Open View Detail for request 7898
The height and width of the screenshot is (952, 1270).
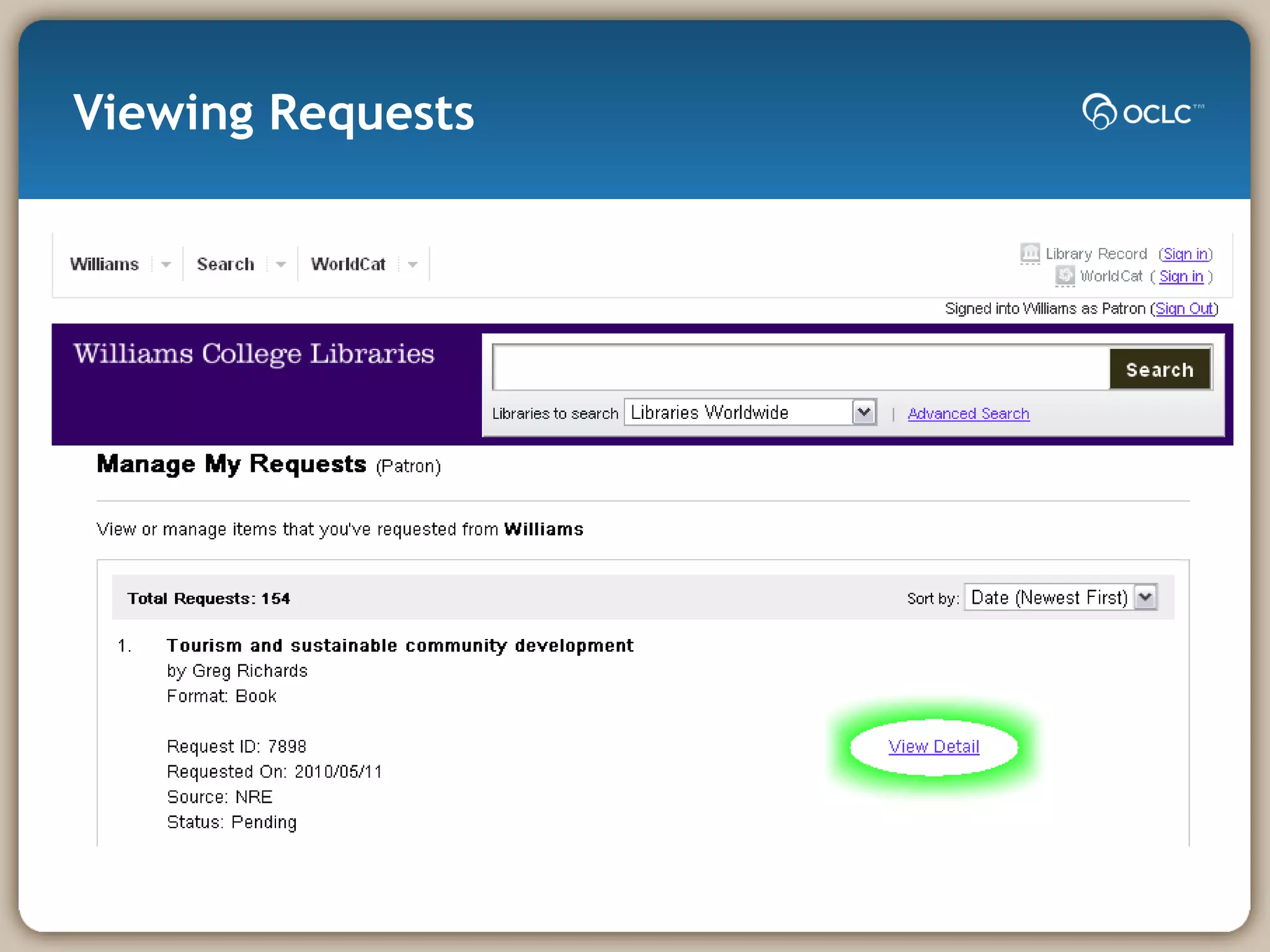(933, 746)
